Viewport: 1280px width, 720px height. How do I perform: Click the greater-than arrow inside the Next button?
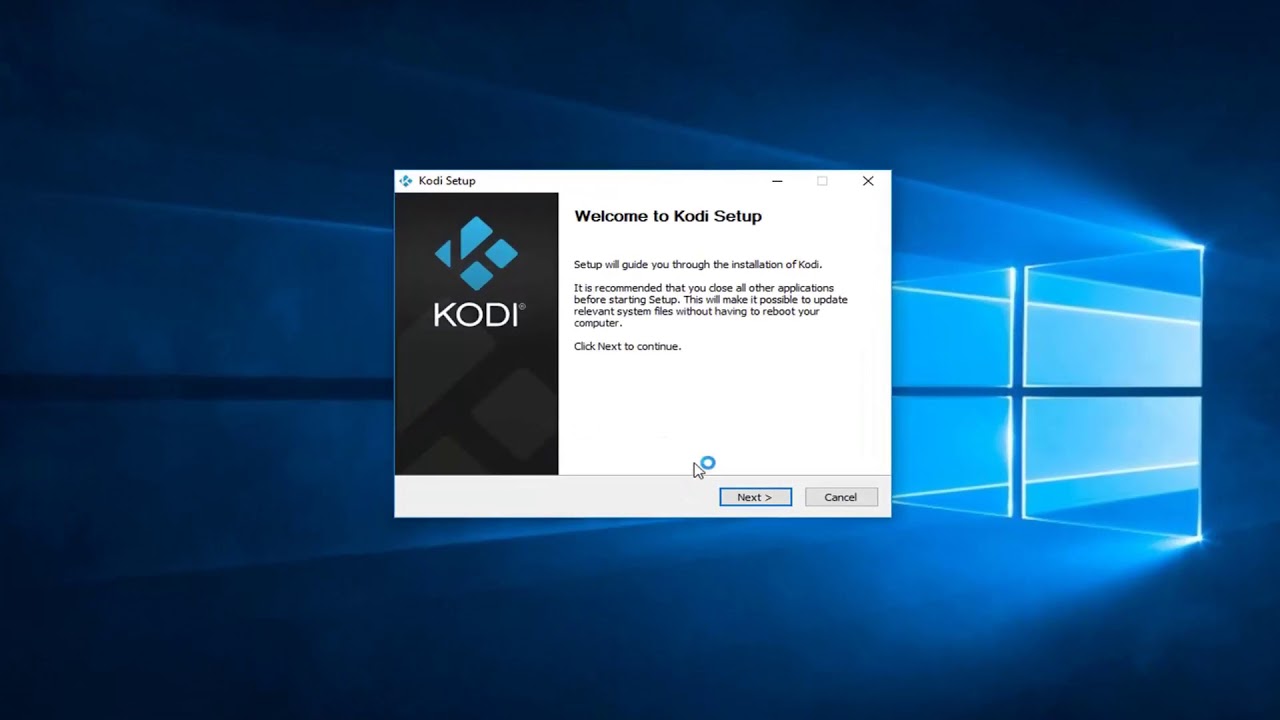point(768,497)
